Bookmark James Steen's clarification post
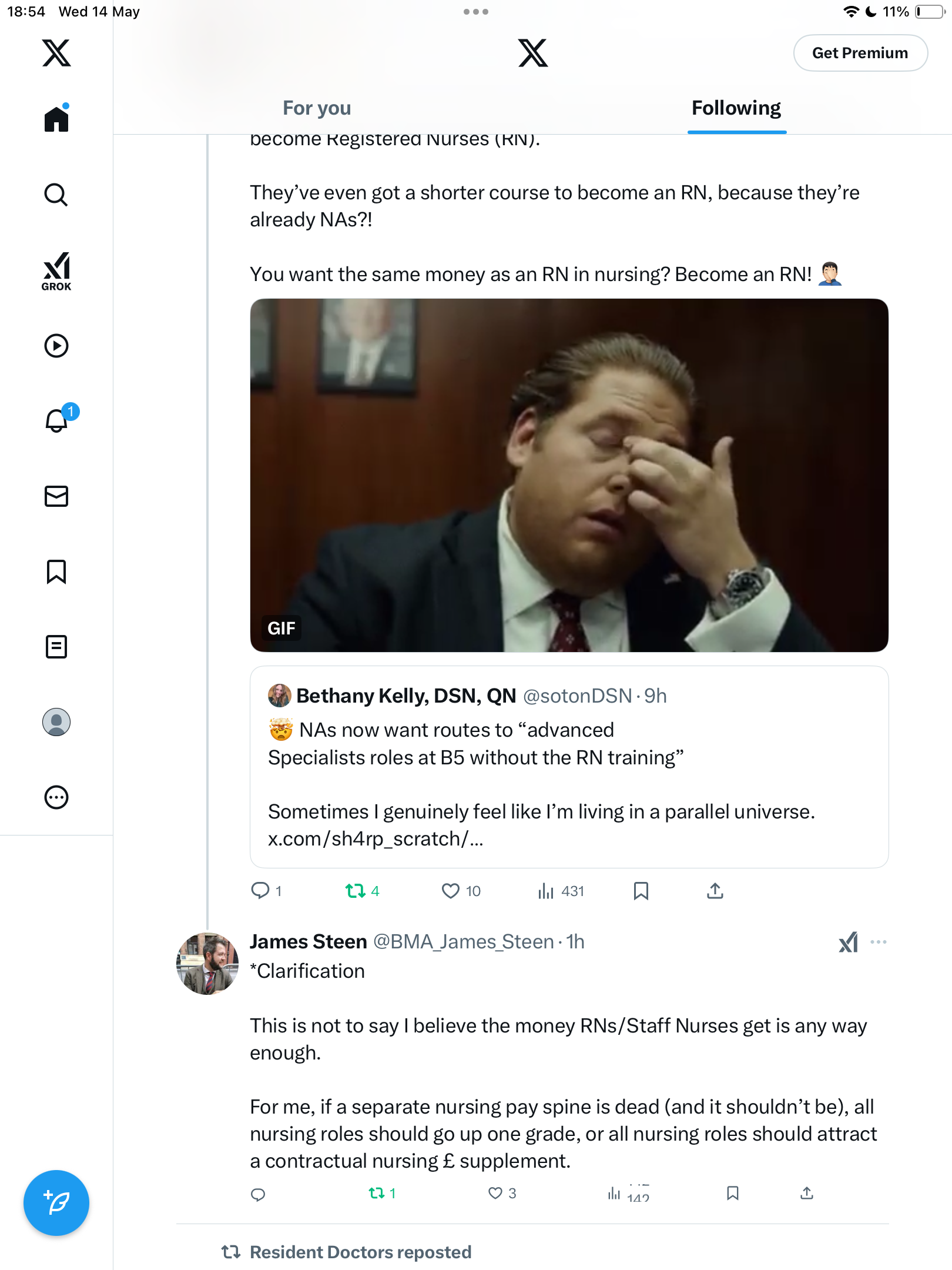This screenshot has height=1270, width=952. coord(733,1193)
